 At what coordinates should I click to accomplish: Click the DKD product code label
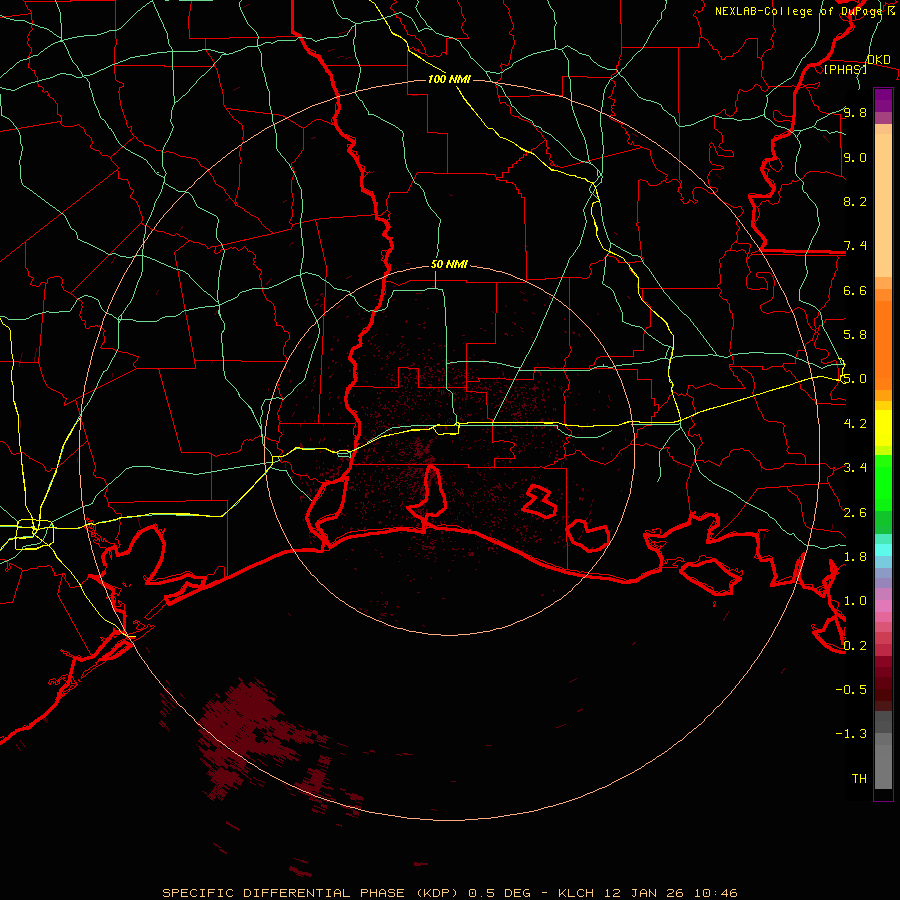click(878, 60)
